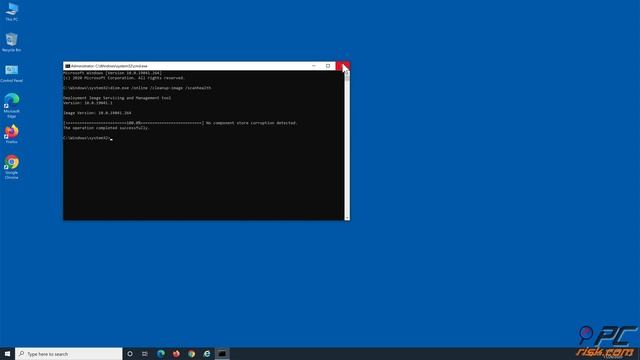
Task: Open Internet Explorer taskbar icon
Action: click(207, 354)
